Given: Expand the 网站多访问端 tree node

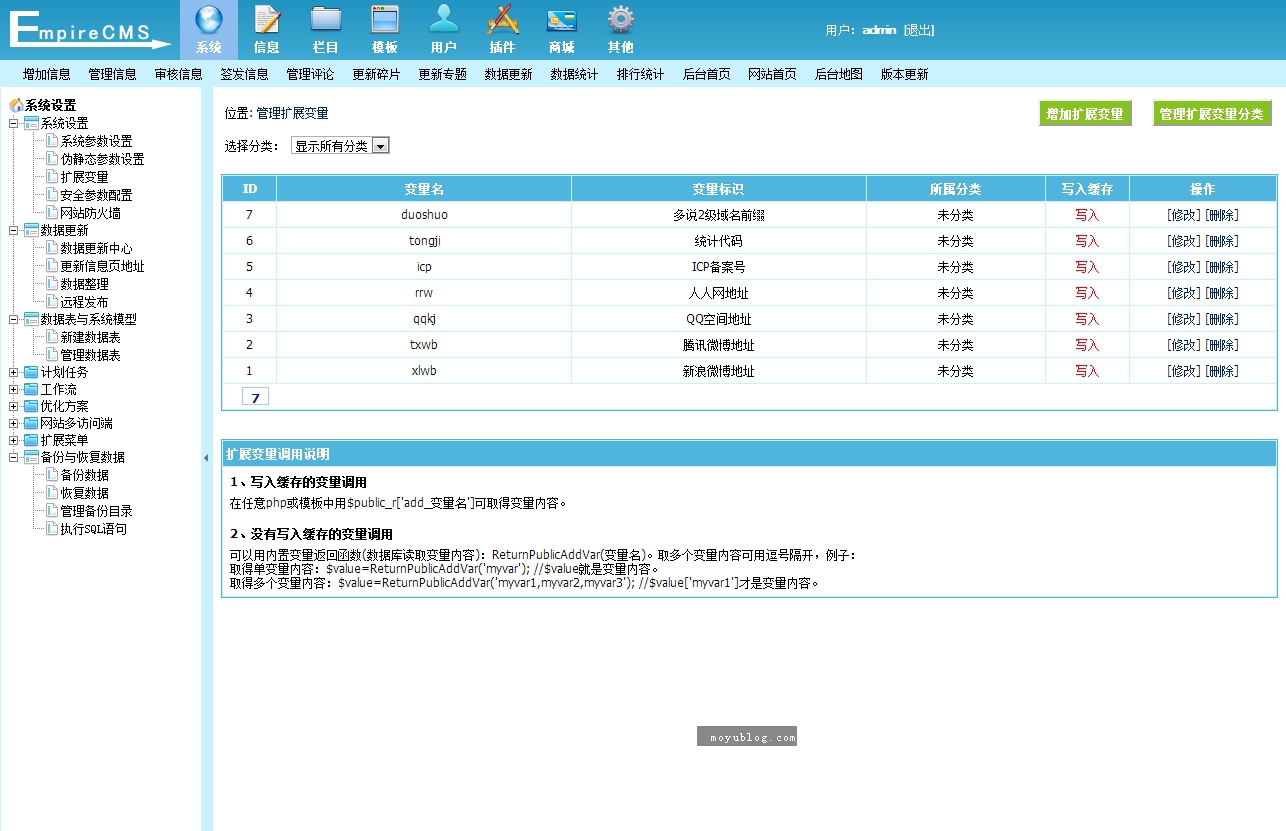Looking at the screenshot, I should coord(14,423).
